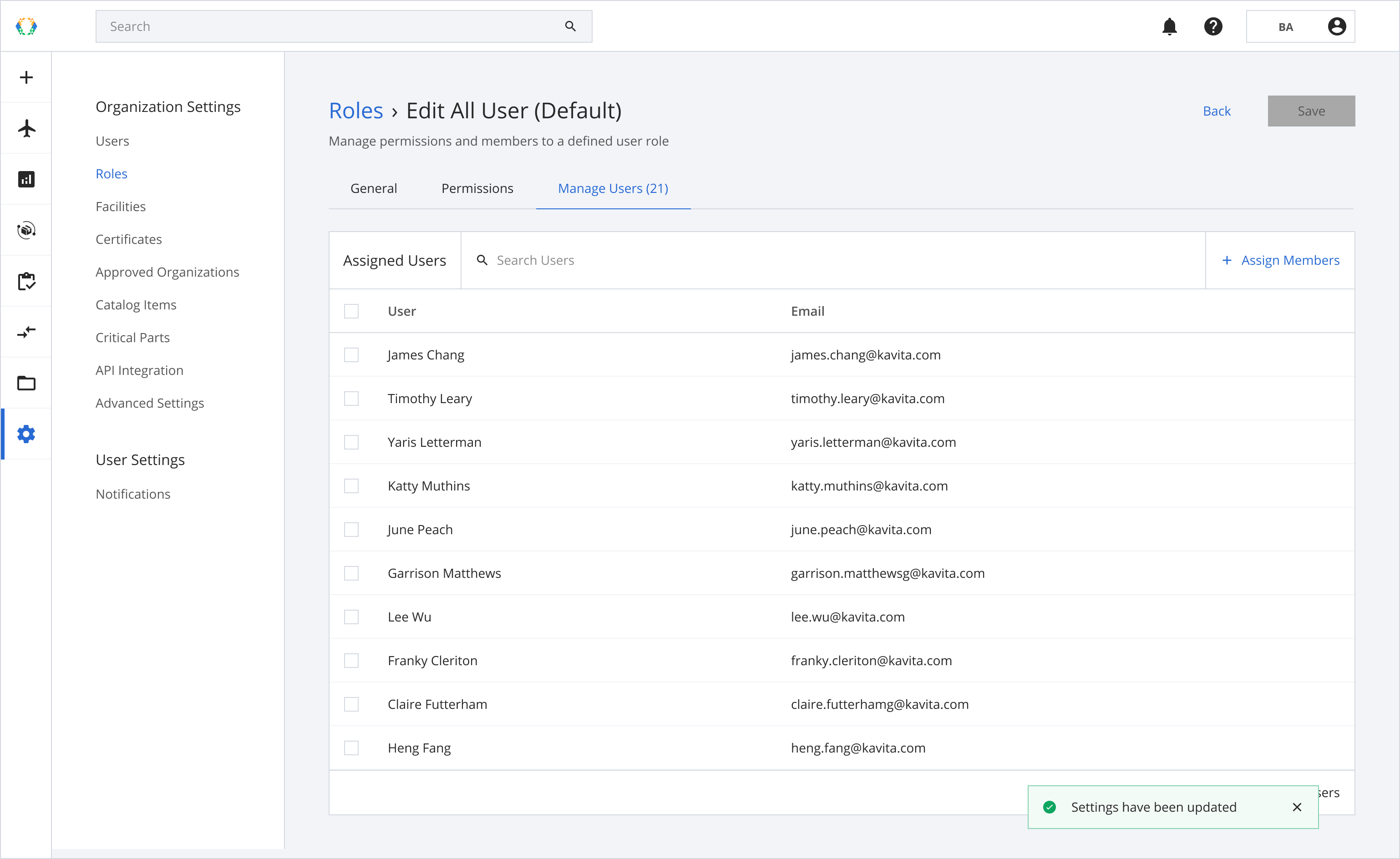This screenshot has height=859, width=1400.
Task: Click garrison.matthewsg@kavita.com email
Action: (888, 573)
